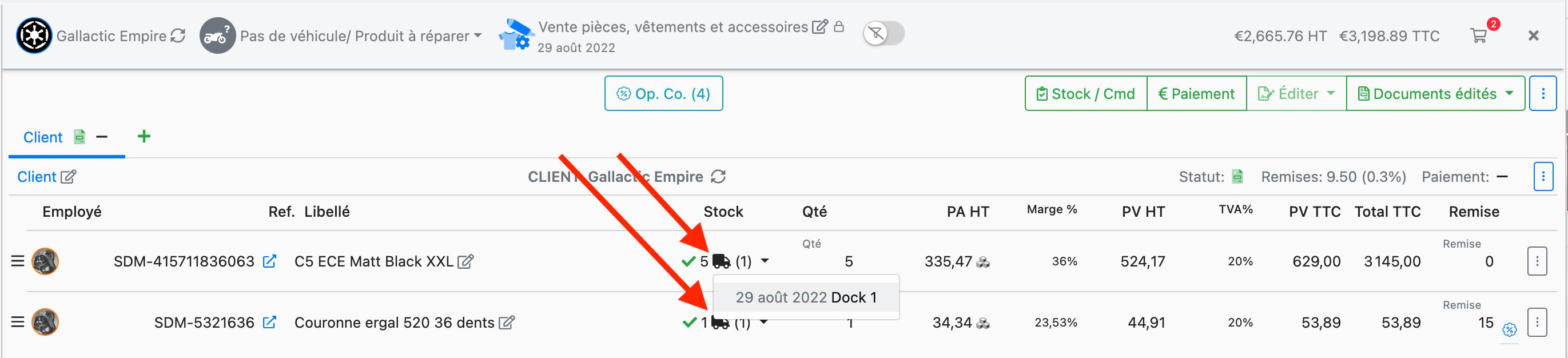
Task: Open the Paiement button
Action: (1196, 94)
